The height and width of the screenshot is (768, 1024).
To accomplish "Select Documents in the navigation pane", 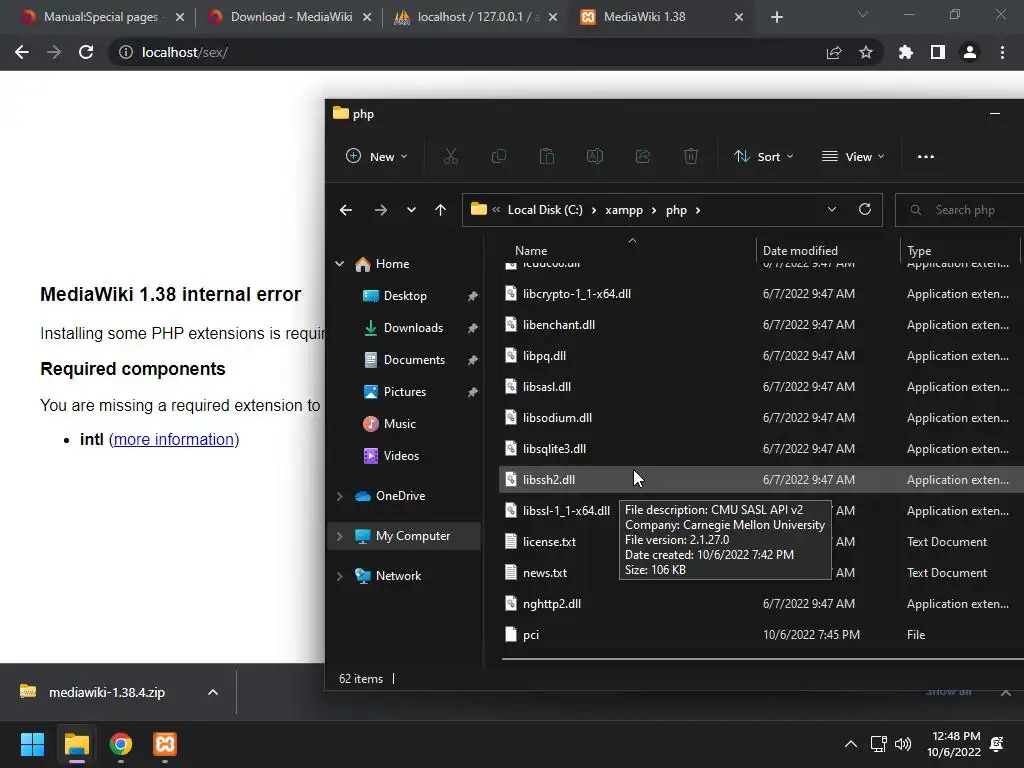I will click(x=414, y=360).
